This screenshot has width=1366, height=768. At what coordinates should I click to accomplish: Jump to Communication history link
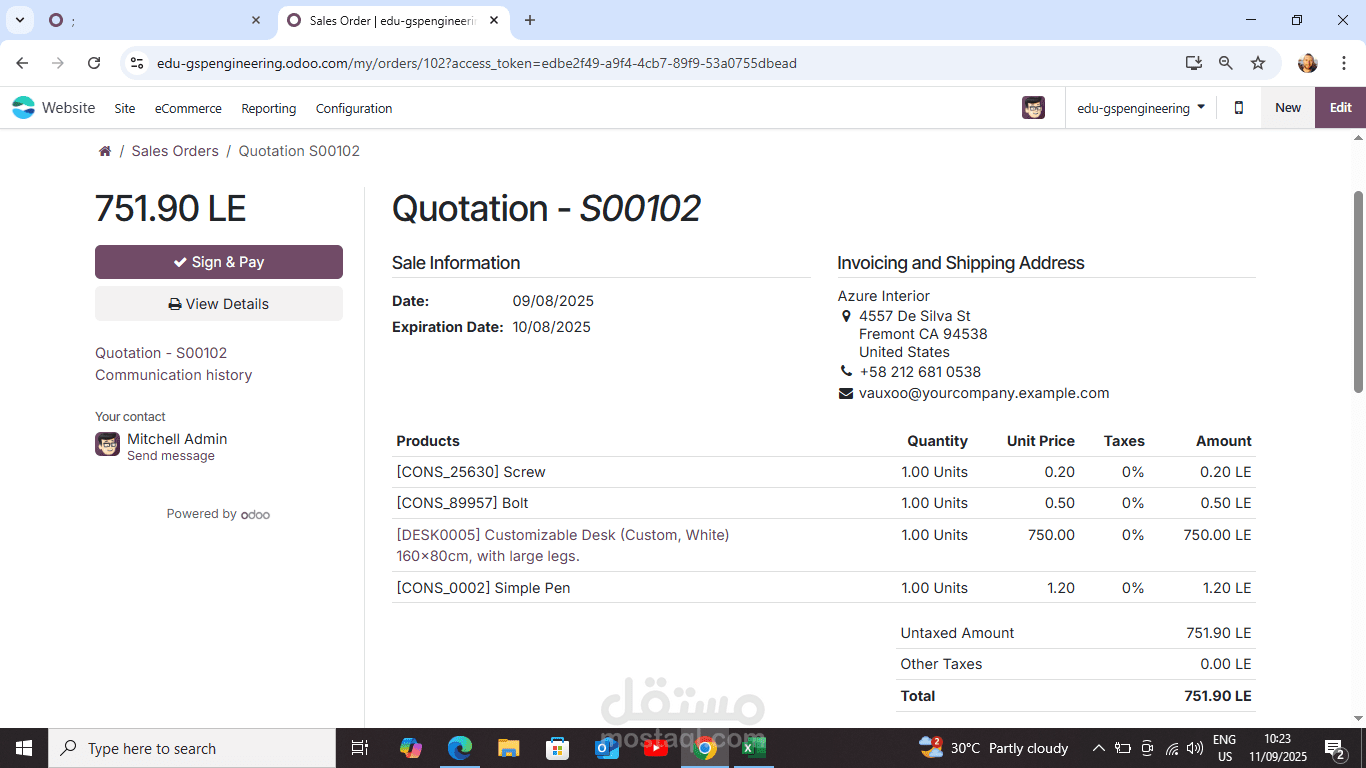[174, 375]
